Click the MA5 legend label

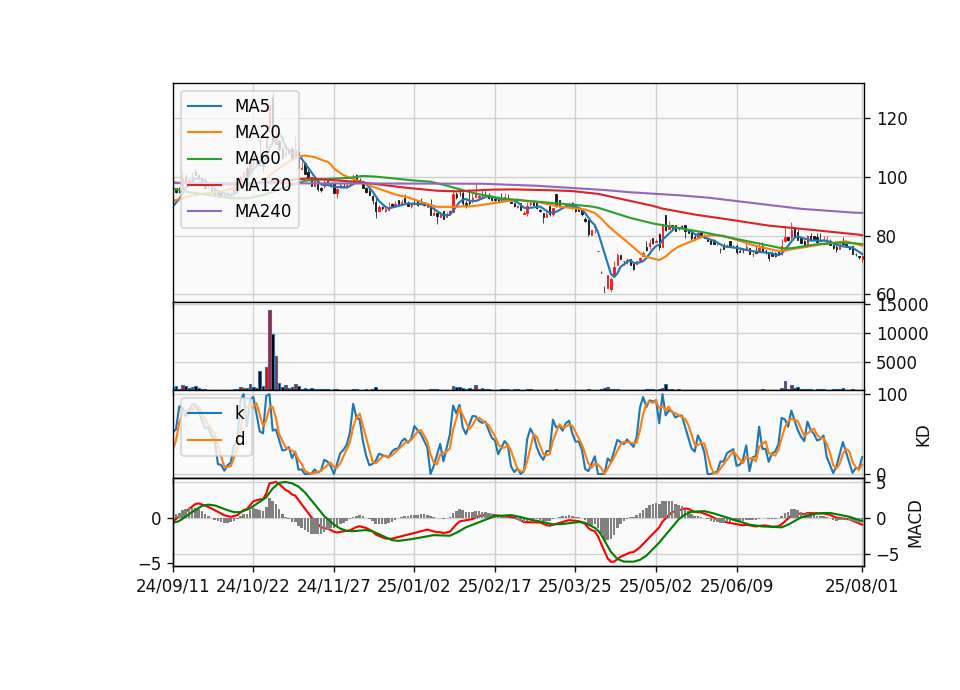(252, 106)
